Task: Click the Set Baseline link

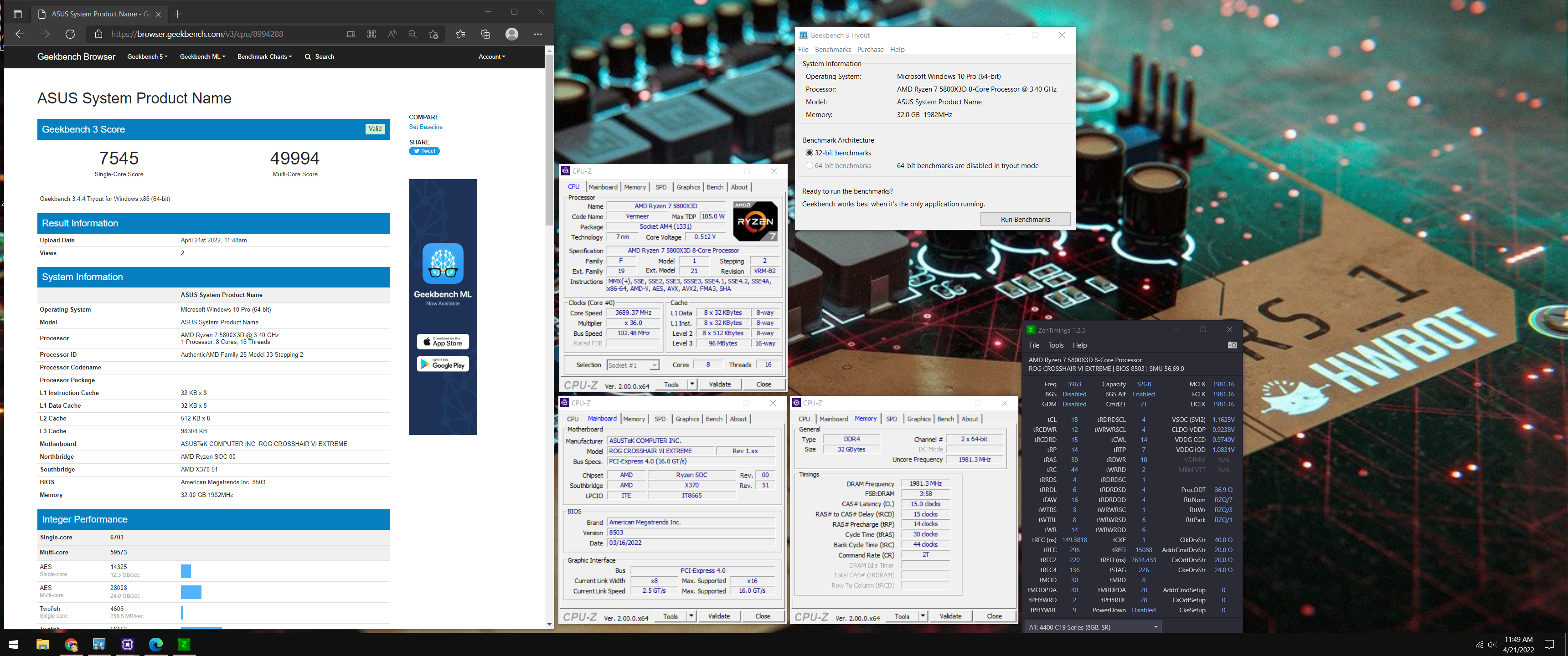Action: coord(425,127)
